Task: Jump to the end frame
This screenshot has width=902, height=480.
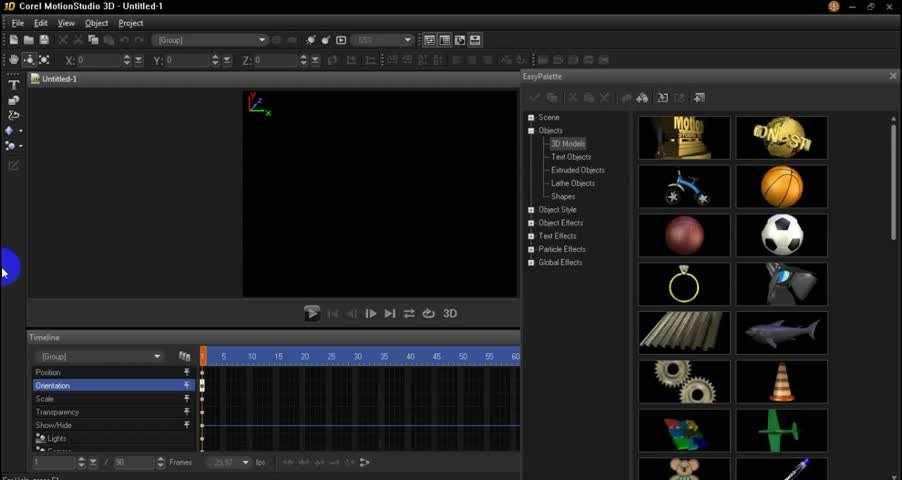Action: coord(390,313)
